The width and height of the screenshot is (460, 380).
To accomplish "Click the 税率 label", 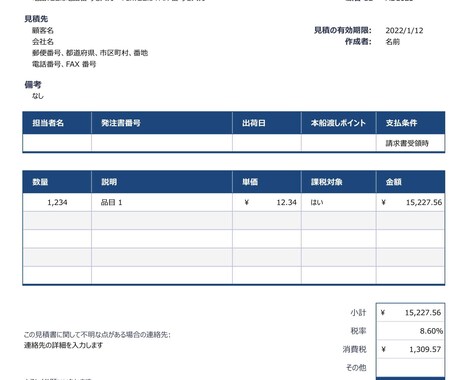I will coord(358,331).
